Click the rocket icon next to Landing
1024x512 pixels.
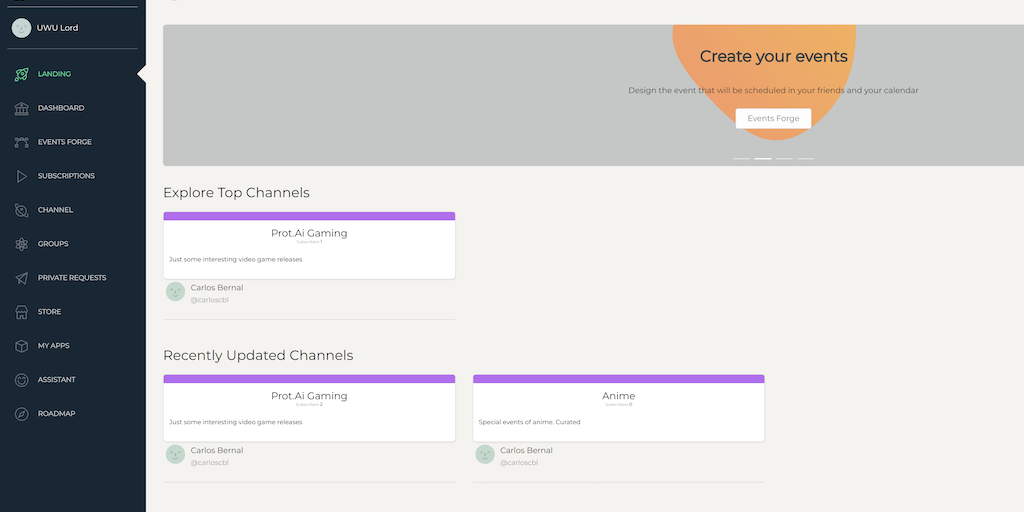click(x=21, y=74)
